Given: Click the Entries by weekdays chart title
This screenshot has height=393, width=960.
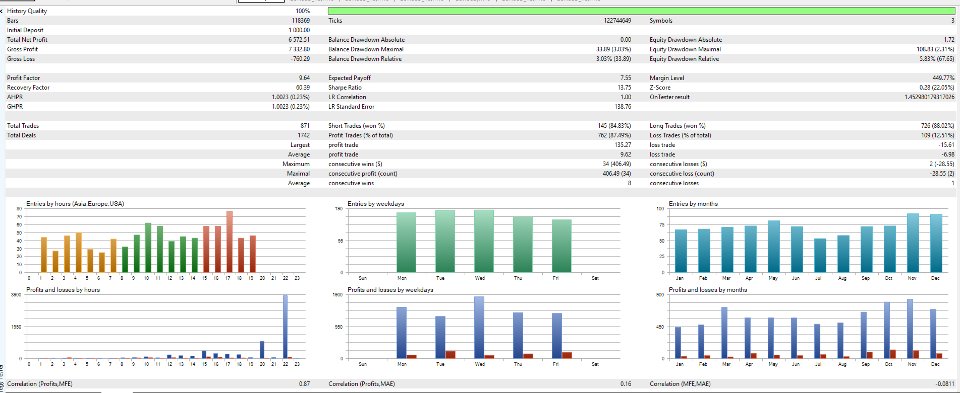Looking at the screenshot, I should click(375, 204).
